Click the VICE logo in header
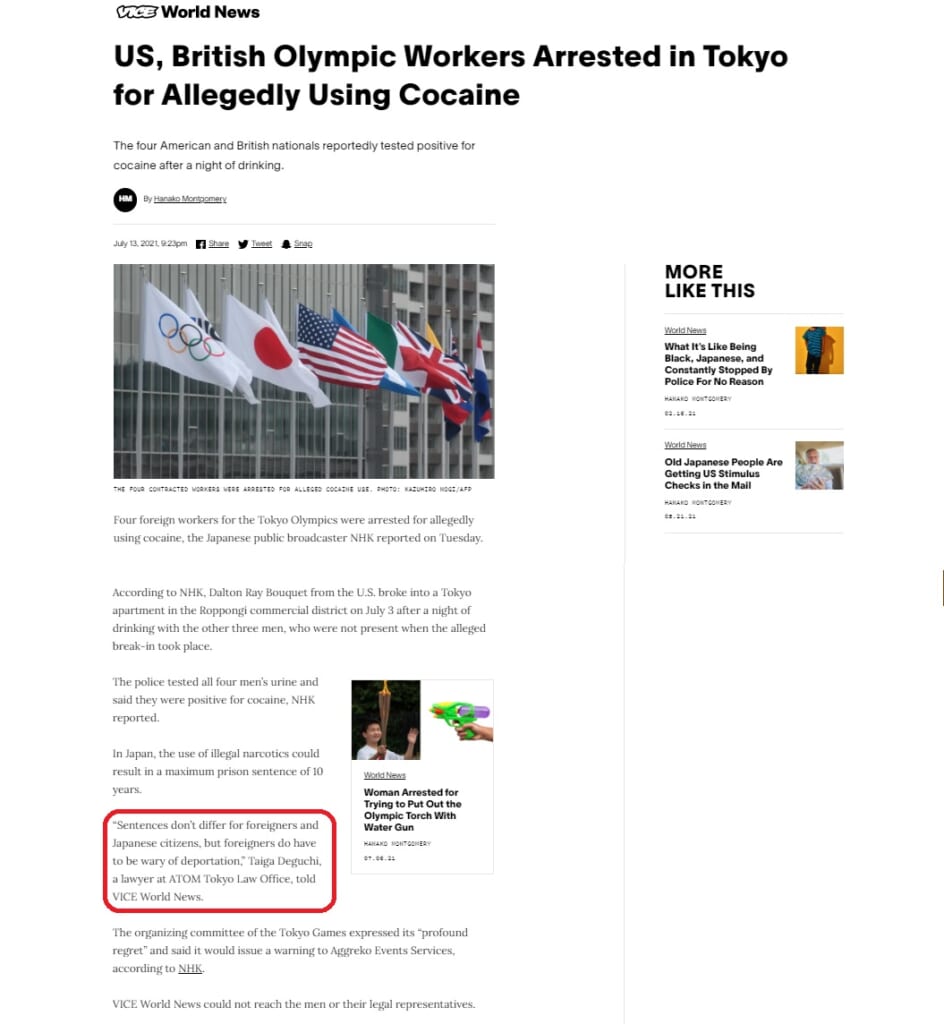944x1024 pixels. pyautogui.click(x=136, y=12)
